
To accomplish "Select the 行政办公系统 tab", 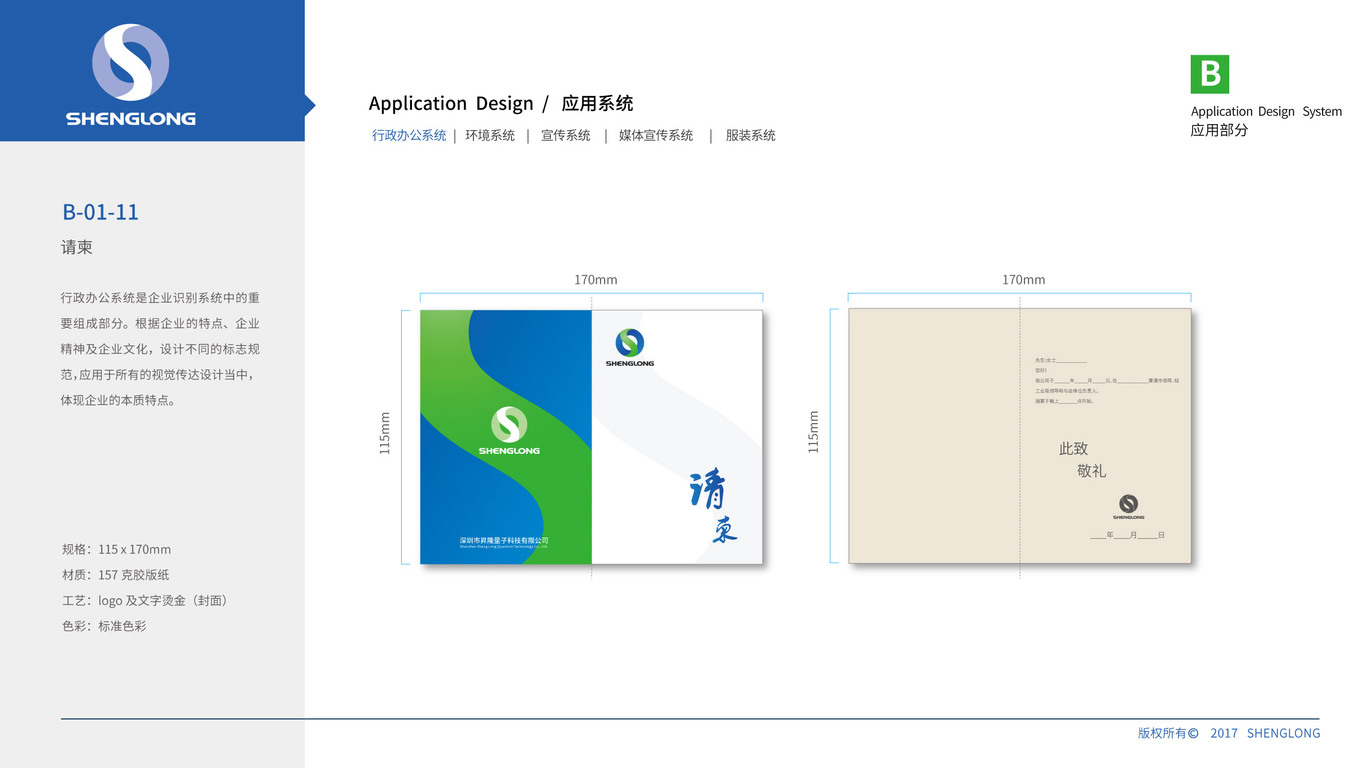I will coord(409,135).
